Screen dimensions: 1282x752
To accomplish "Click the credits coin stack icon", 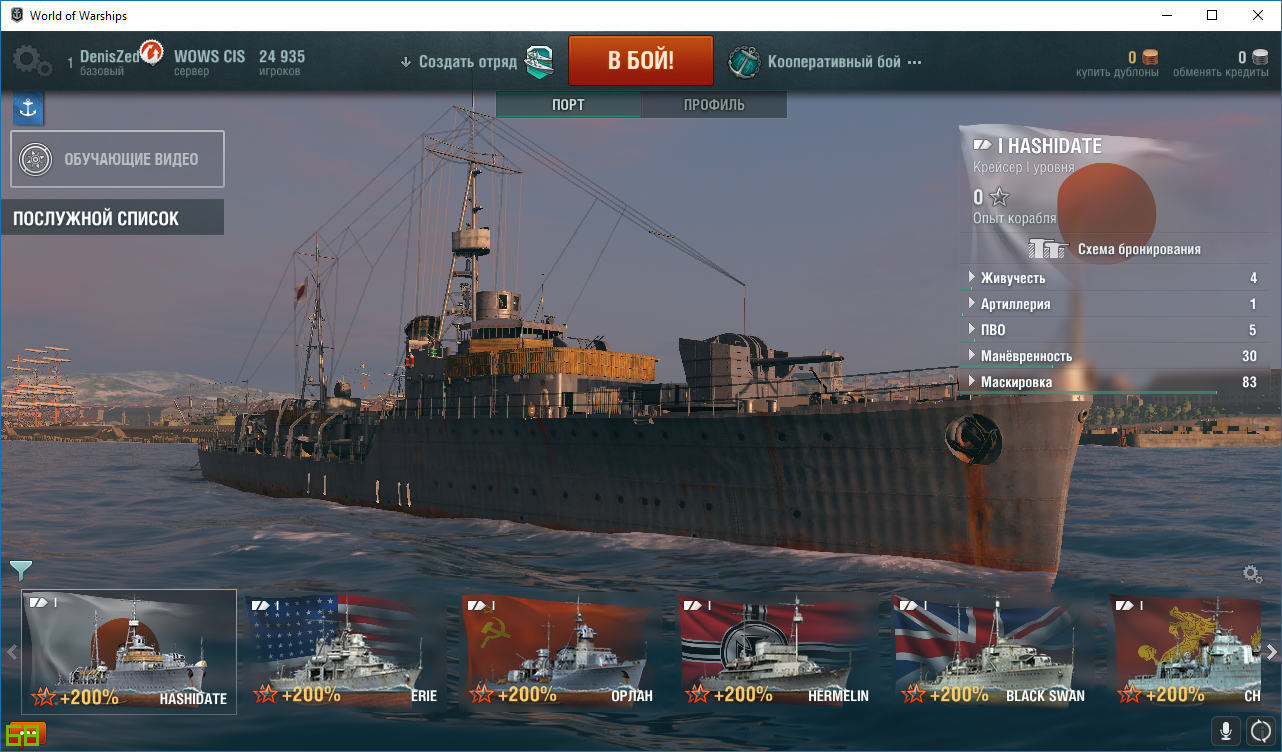I will pos(1259,57).
